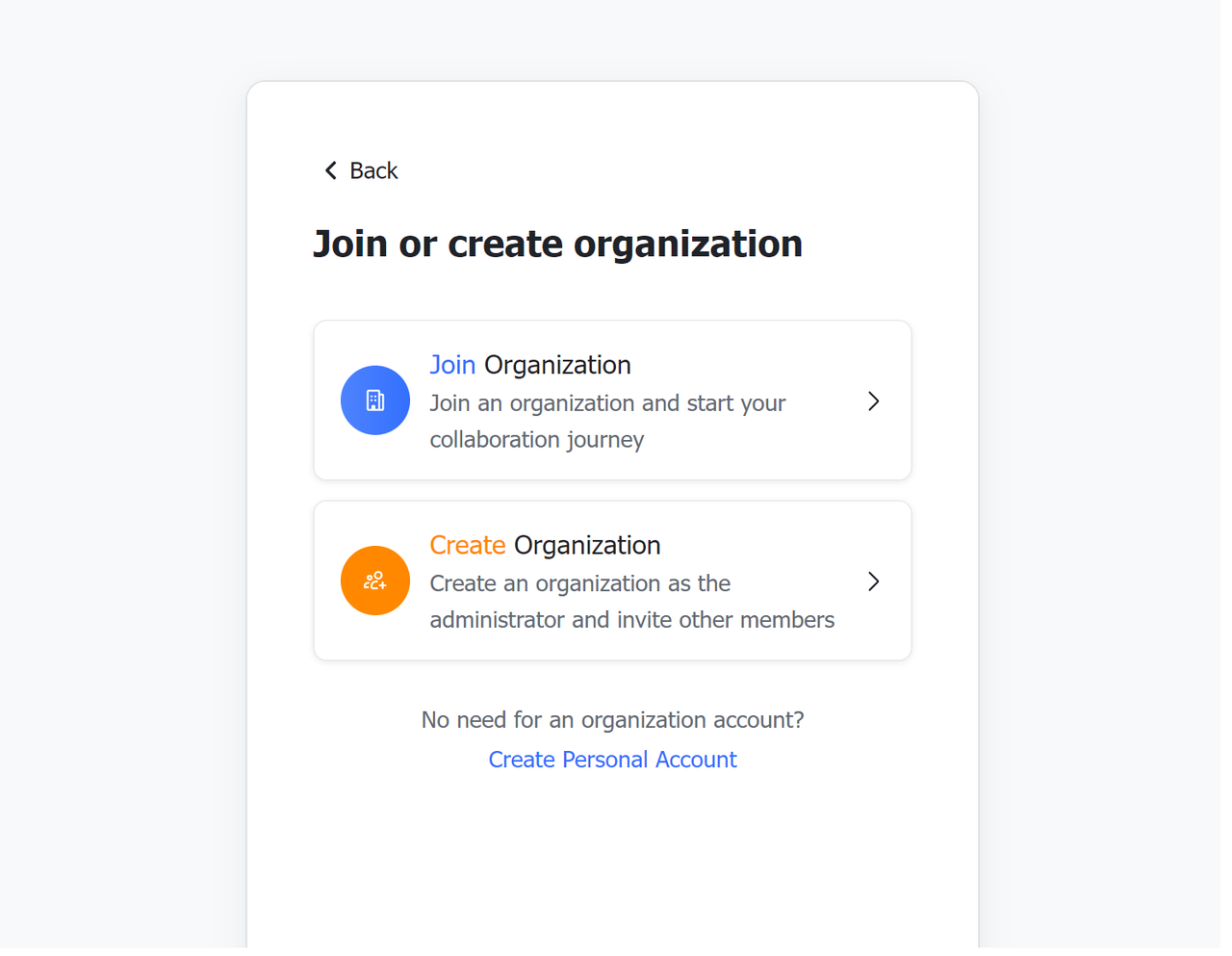Select the word Organization in the Create card title

tap(587, 546)
